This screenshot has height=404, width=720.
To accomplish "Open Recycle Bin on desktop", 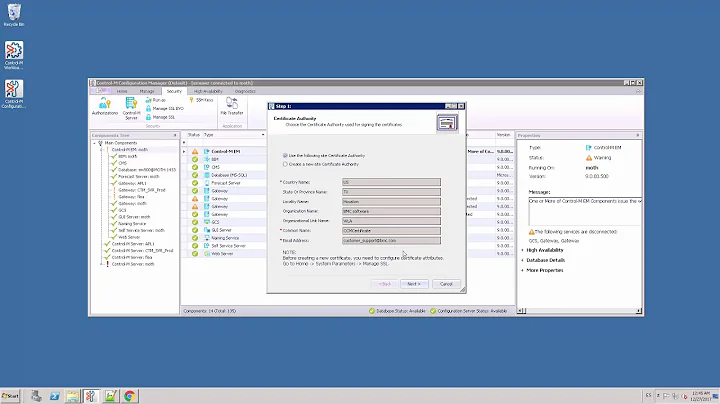I will 14,15.
